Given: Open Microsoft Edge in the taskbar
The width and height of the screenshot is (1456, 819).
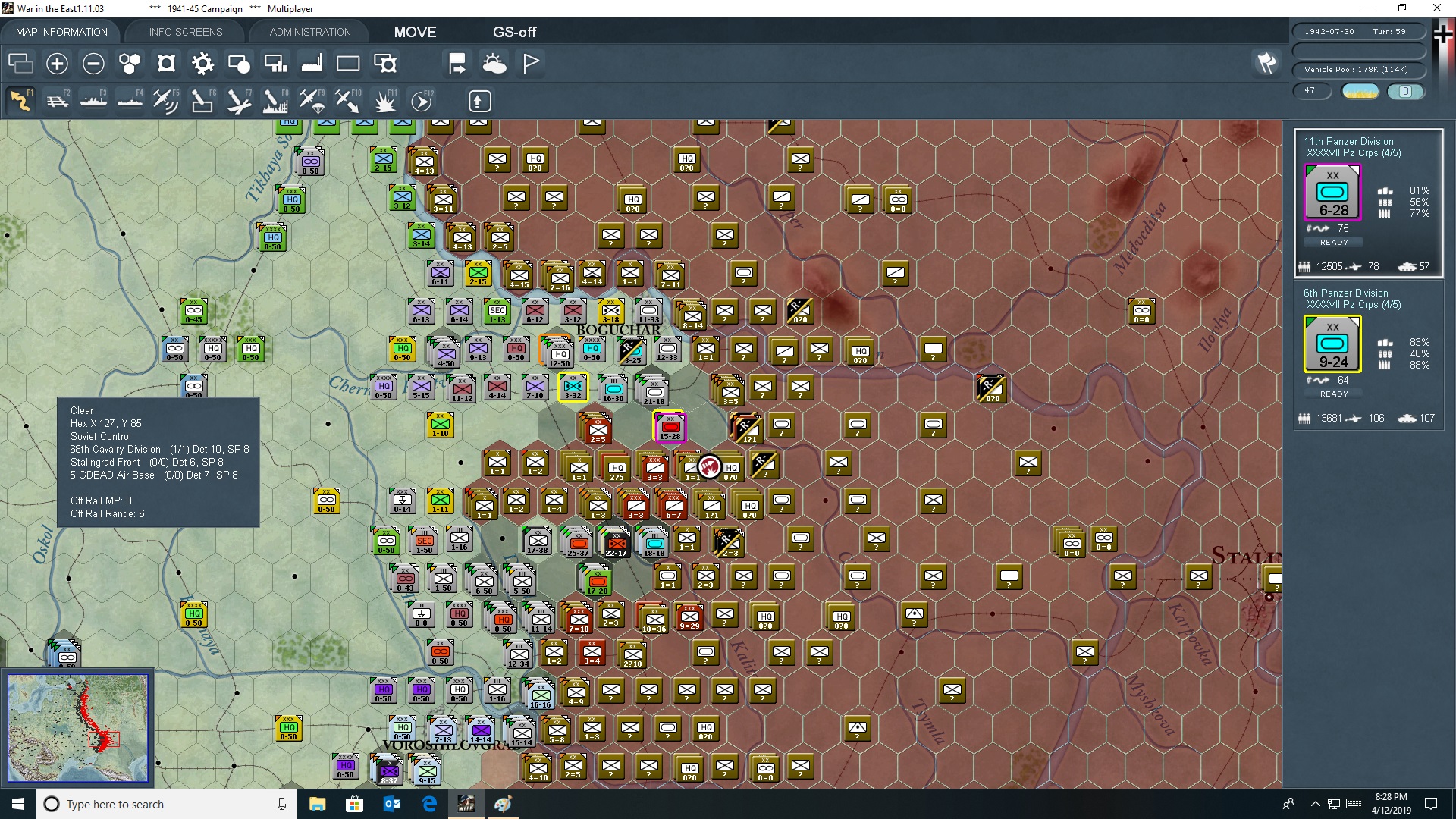Looking at the screenshot, I should coord(429,804).
